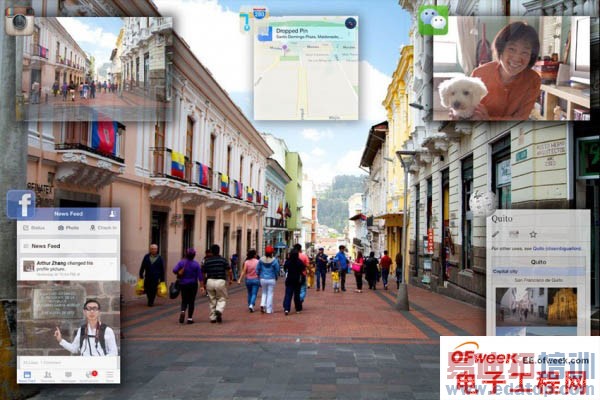This screenshot has width=600, height=400.
Task: Click the Wikipedia globe logo
Action: click(x=483, y=202)
